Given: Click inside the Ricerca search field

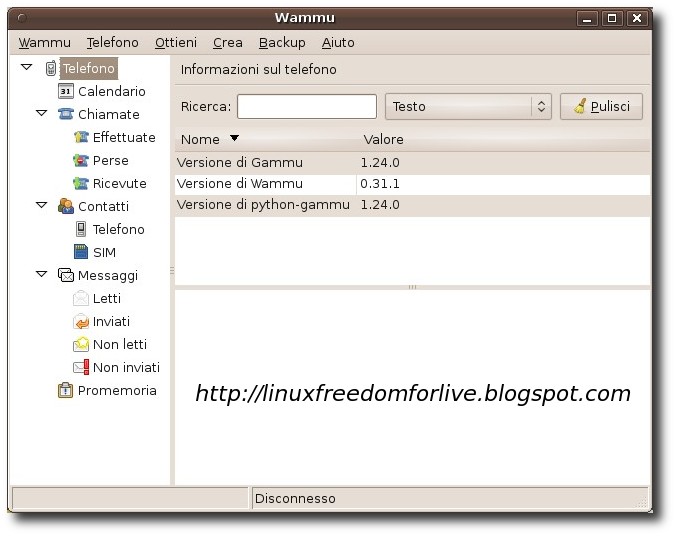Looking at the screenshot, I should tap(307, 107).
